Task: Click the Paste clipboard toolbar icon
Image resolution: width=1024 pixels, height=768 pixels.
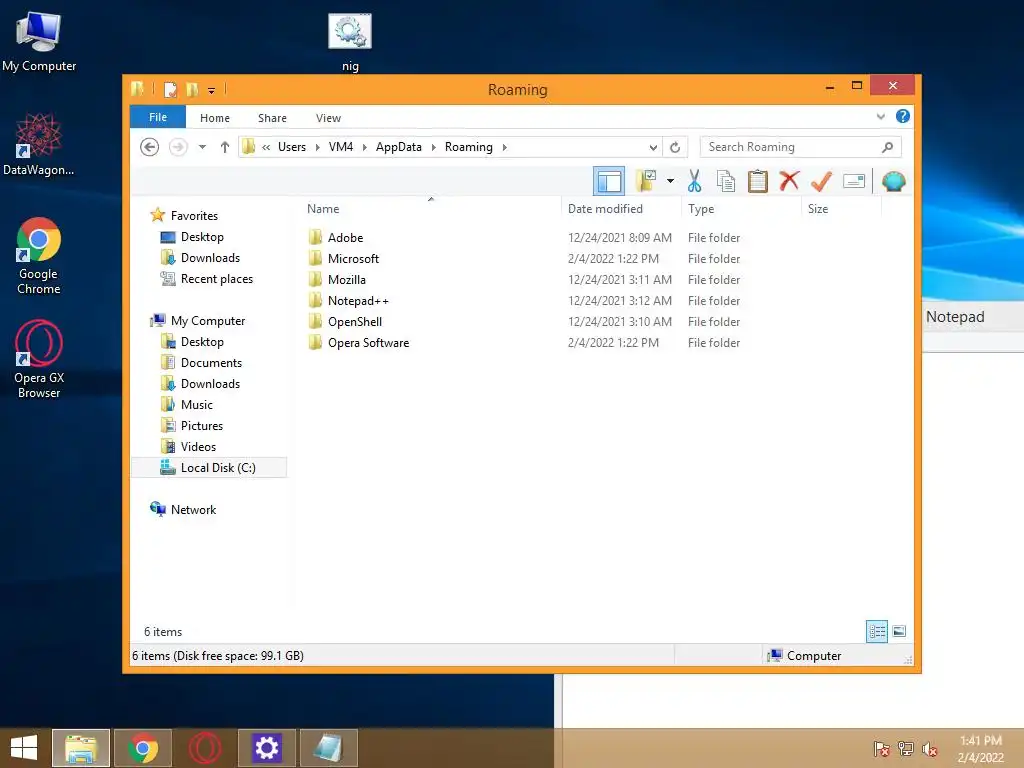Action: pos(758,181)
